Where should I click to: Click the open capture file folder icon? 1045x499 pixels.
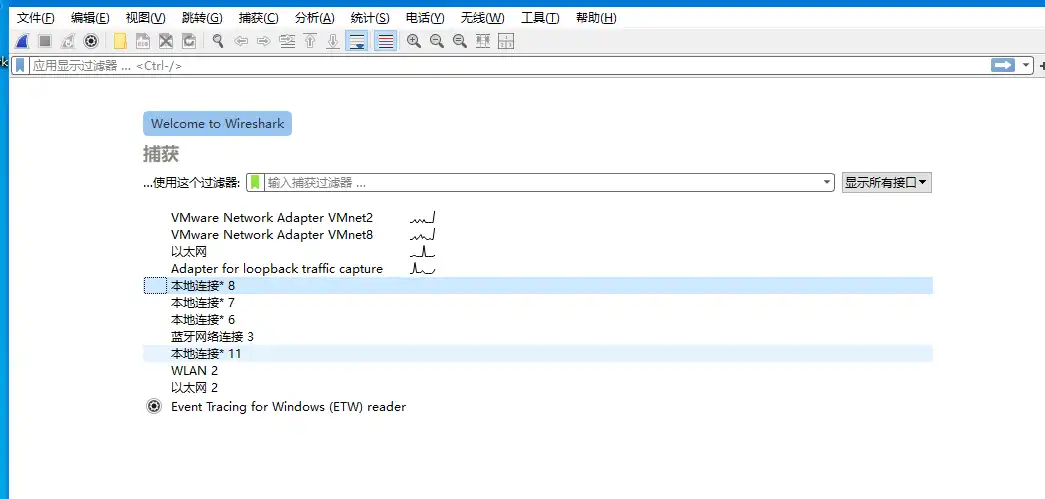pyautogui.click(x=120, y=41)
